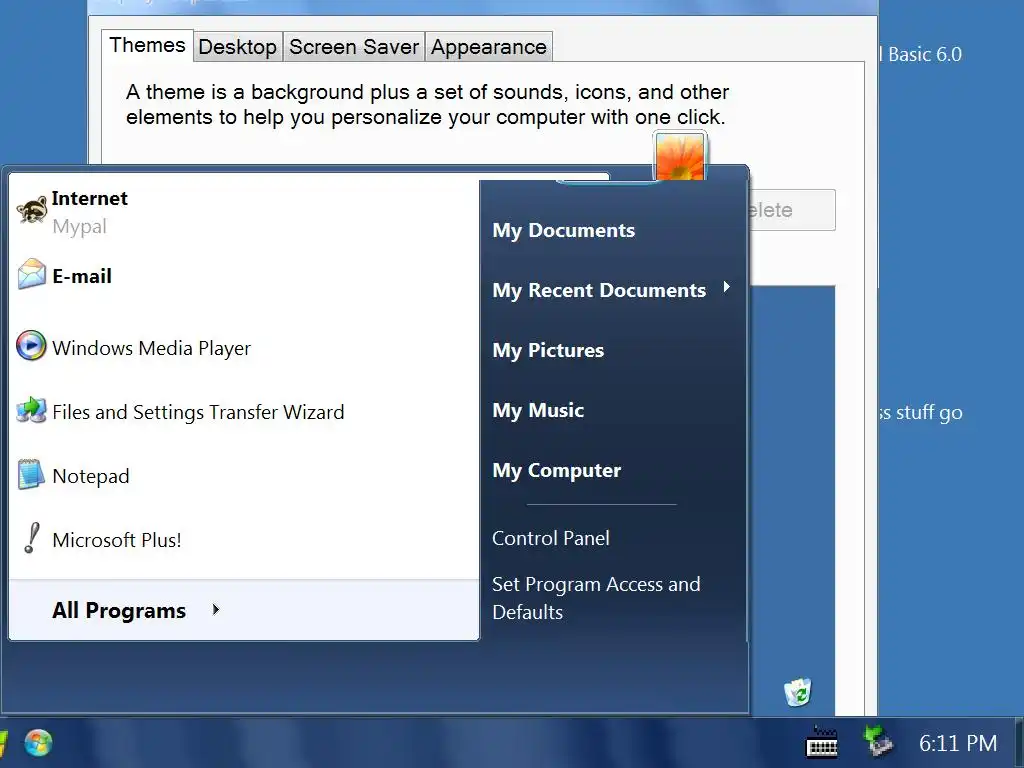
Task: Launch Windows Media Player icon
Action: point(31,346)
